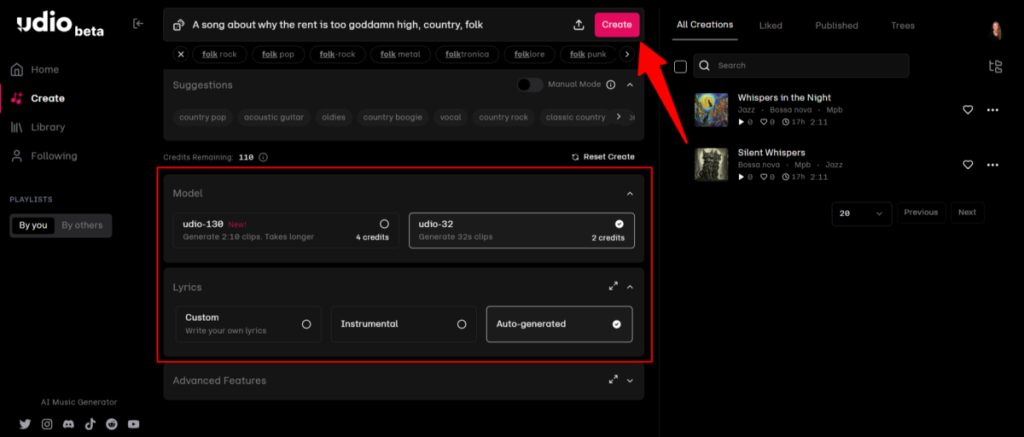Click the Manual Mode info icon

(x=611, y=85)
